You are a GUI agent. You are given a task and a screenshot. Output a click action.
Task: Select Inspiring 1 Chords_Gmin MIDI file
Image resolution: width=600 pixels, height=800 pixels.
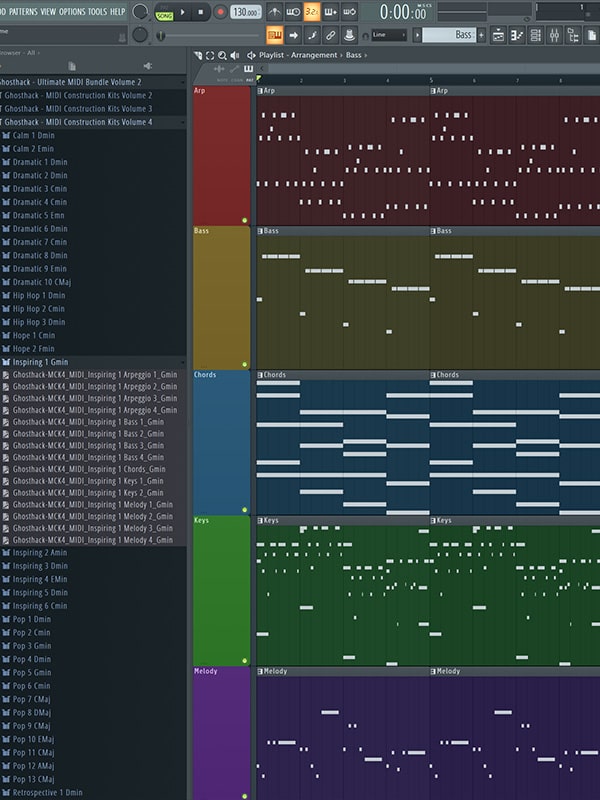93,469
